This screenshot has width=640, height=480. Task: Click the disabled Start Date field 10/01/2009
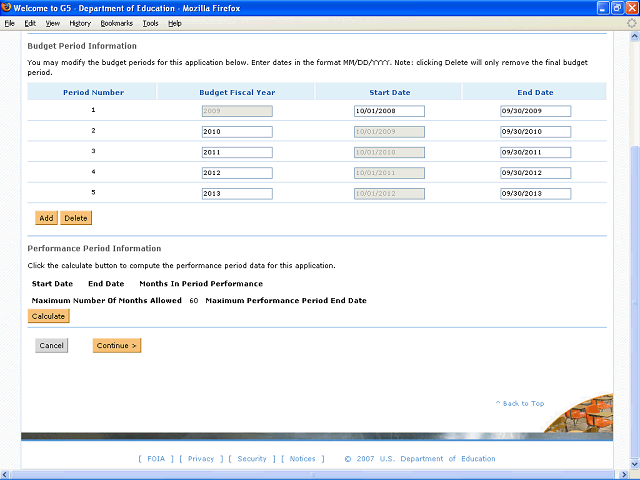point(389,132)
